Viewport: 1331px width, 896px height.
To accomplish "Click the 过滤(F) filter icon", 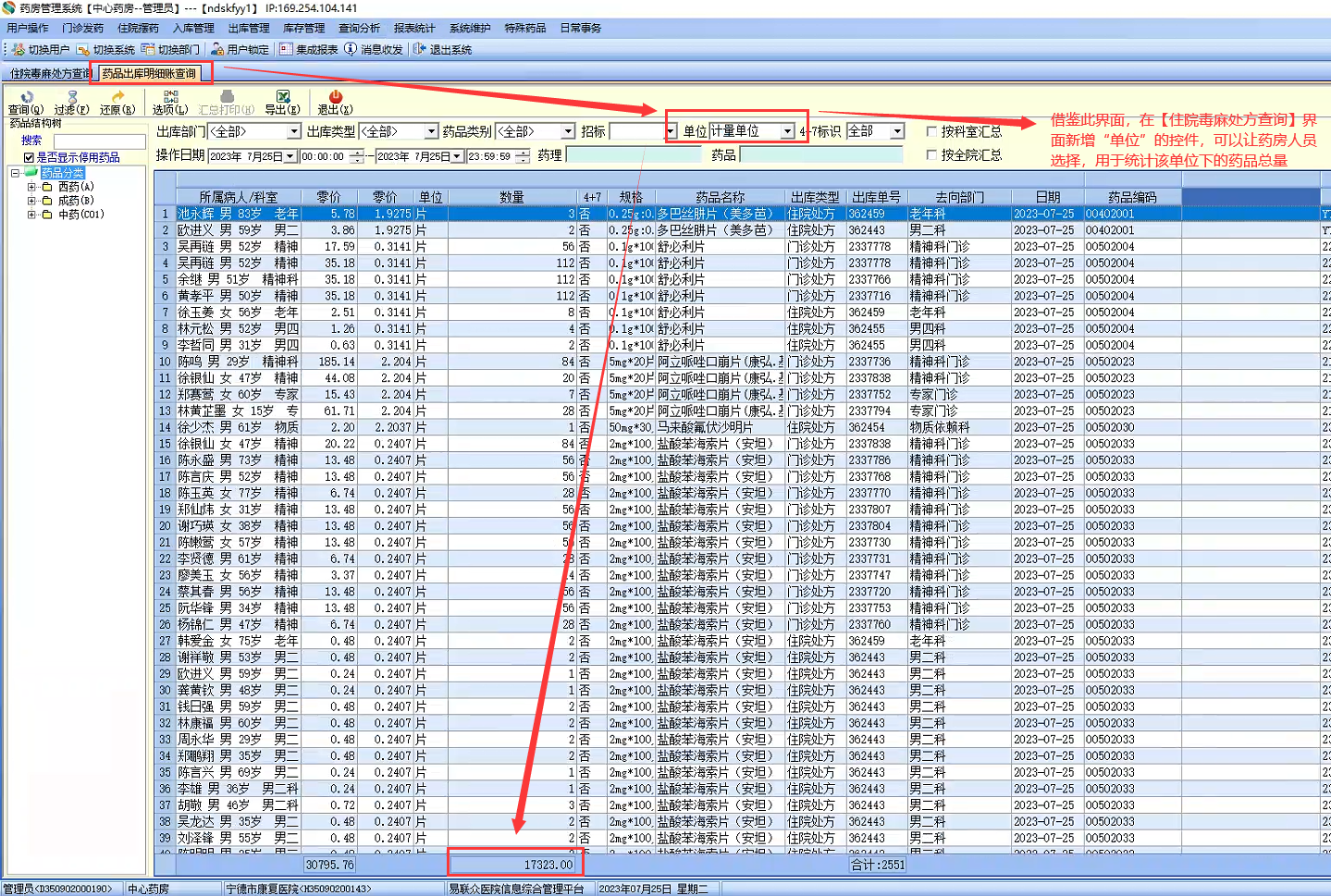I will pyautogui.click(x=72, y=97).
